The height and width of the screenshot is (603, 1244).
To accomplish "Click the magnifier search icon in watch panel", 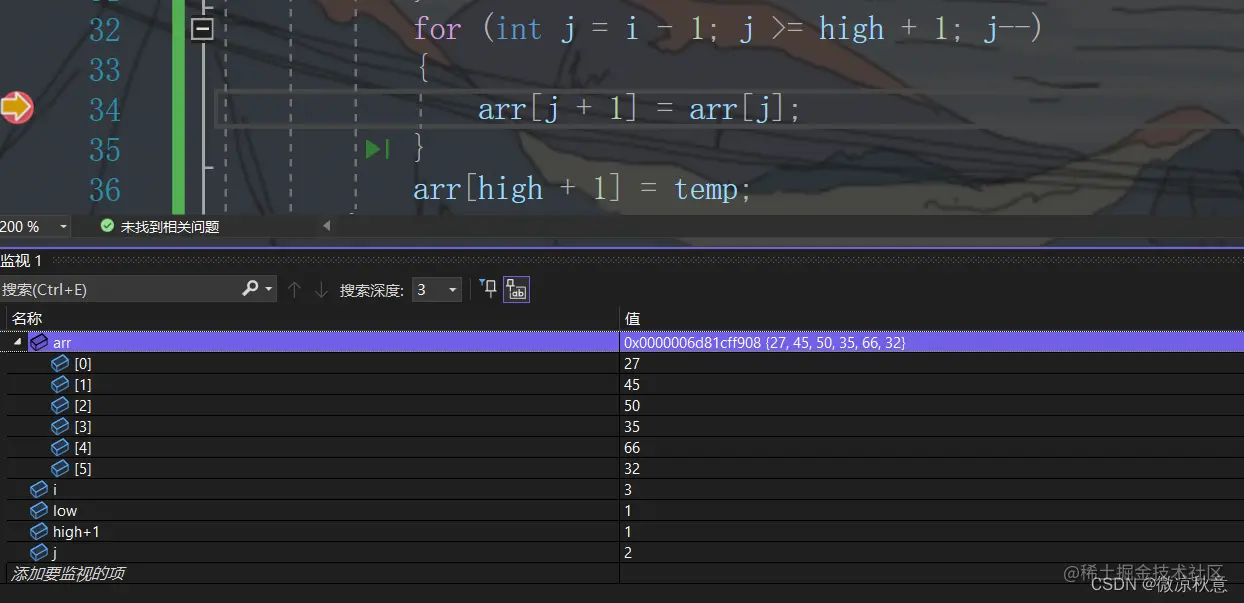I will 250,289.
